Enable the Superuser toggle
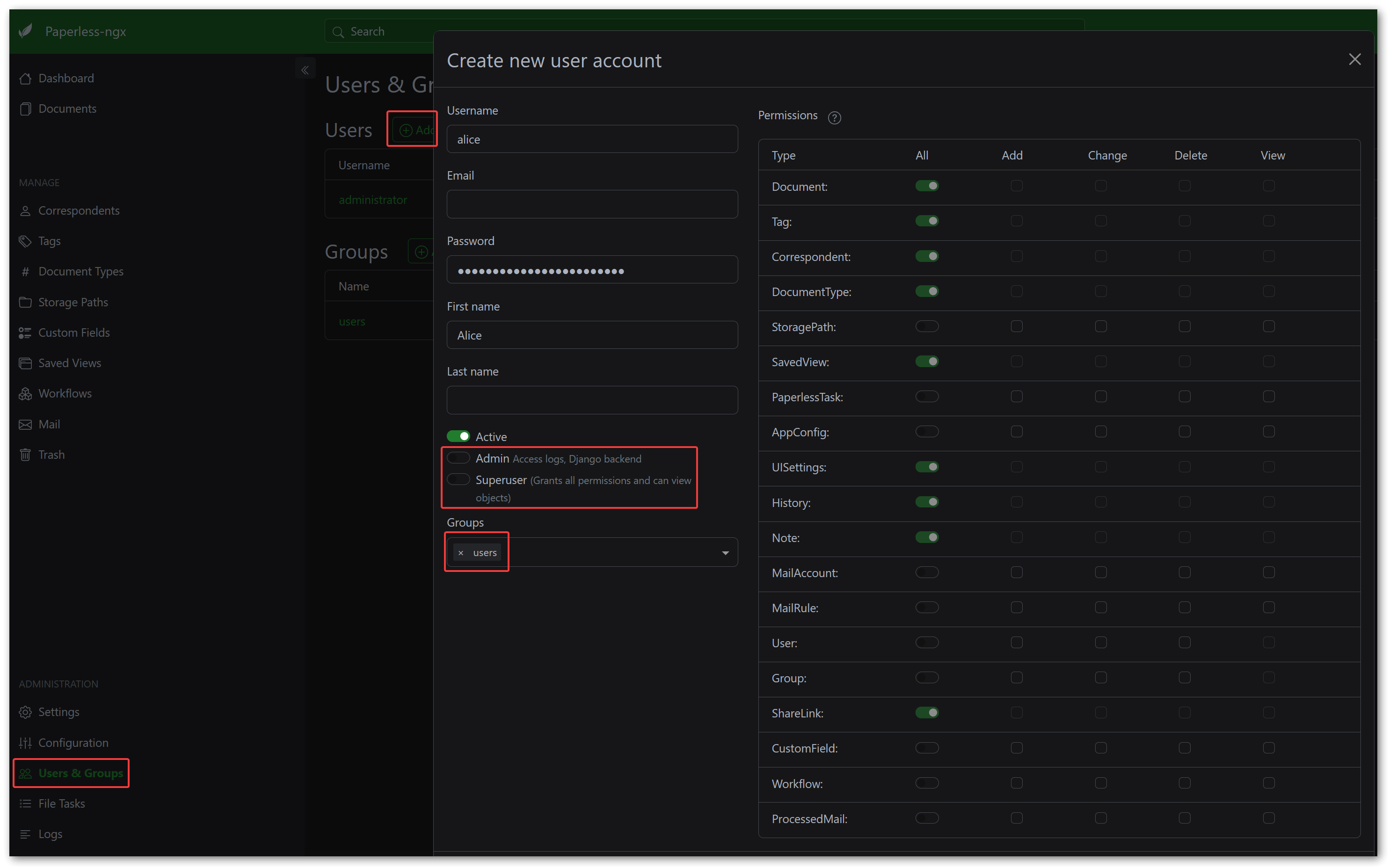The height and width of the screenshot is (868, 1389). (x=458, y=479)
